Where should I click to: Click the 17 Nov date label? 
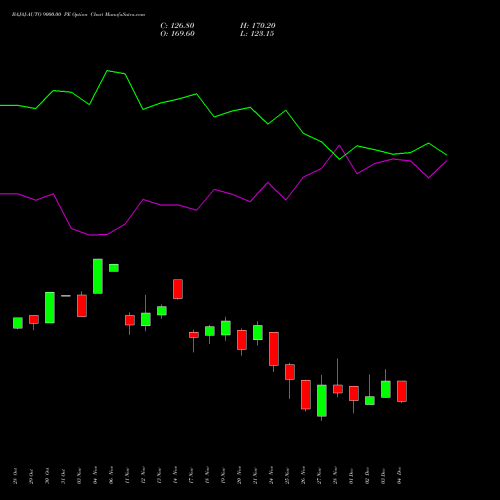(191, 476)
